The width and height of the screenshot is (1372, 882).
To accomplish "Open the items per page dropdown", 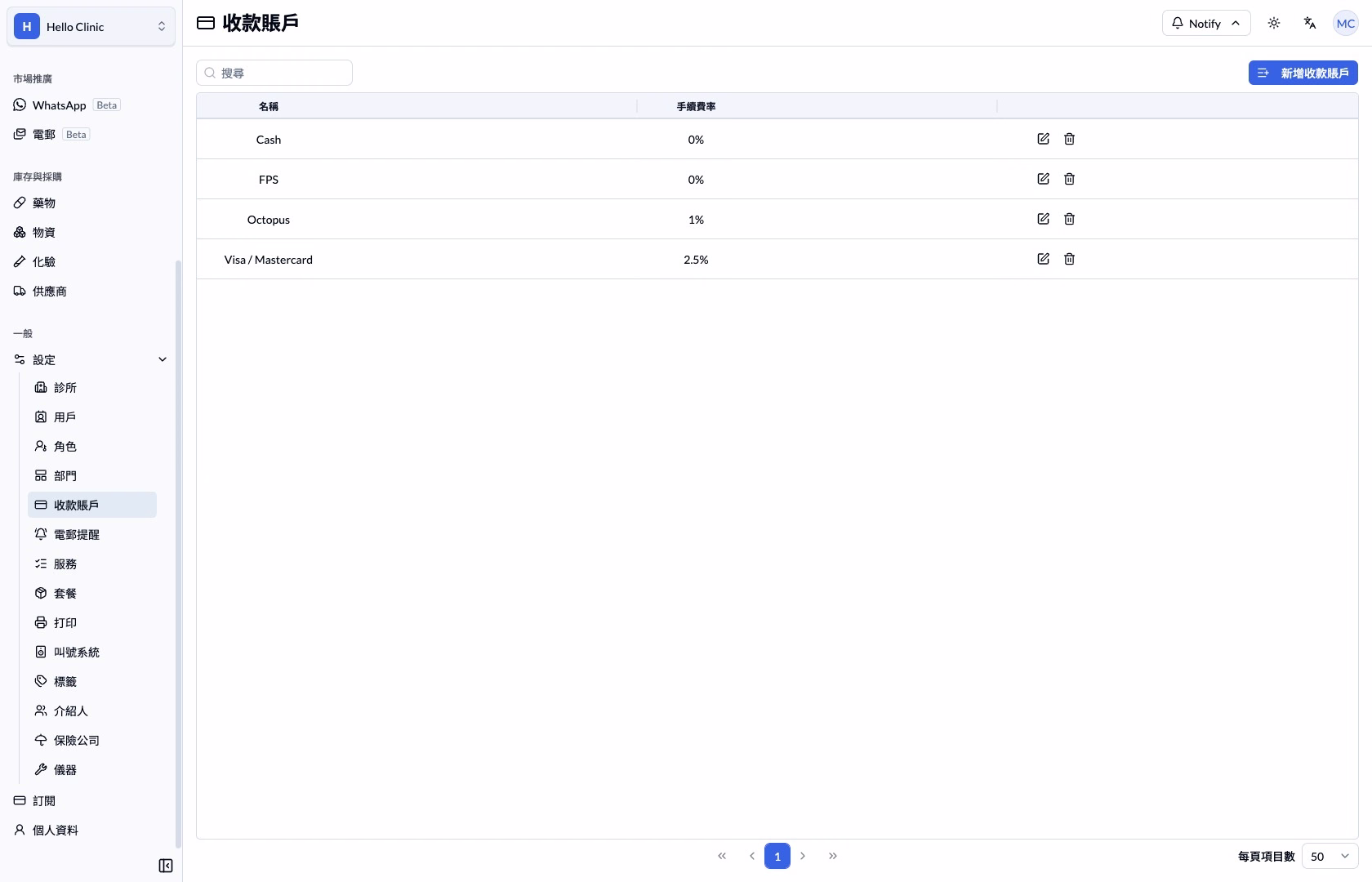I will point(1330,856).
